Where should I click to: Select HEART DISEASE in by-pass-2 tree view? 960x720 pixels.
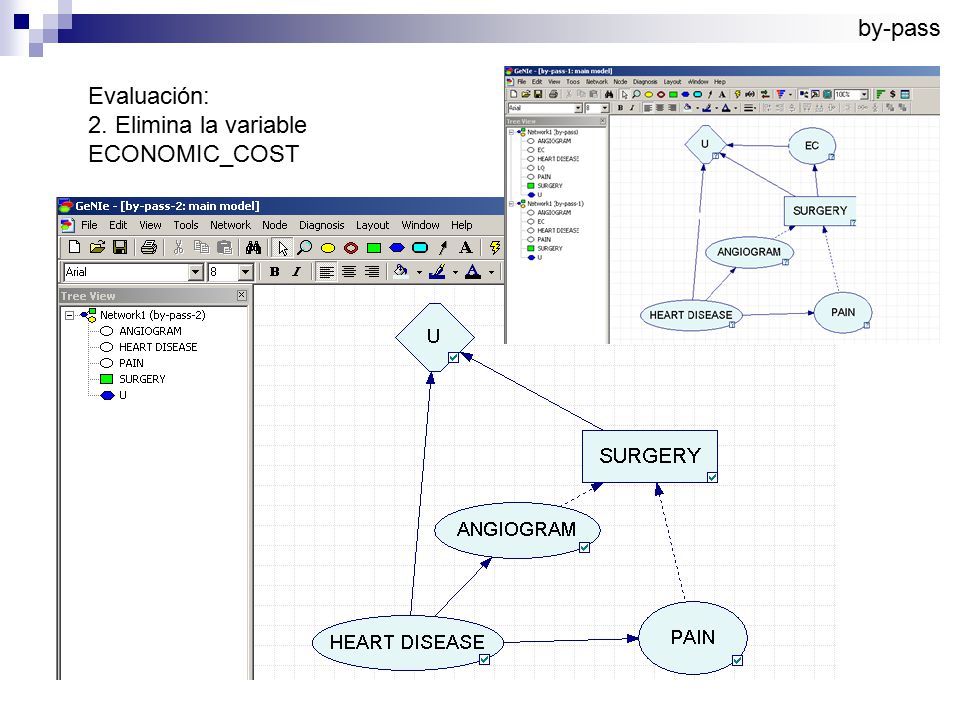tap(158, 347)
